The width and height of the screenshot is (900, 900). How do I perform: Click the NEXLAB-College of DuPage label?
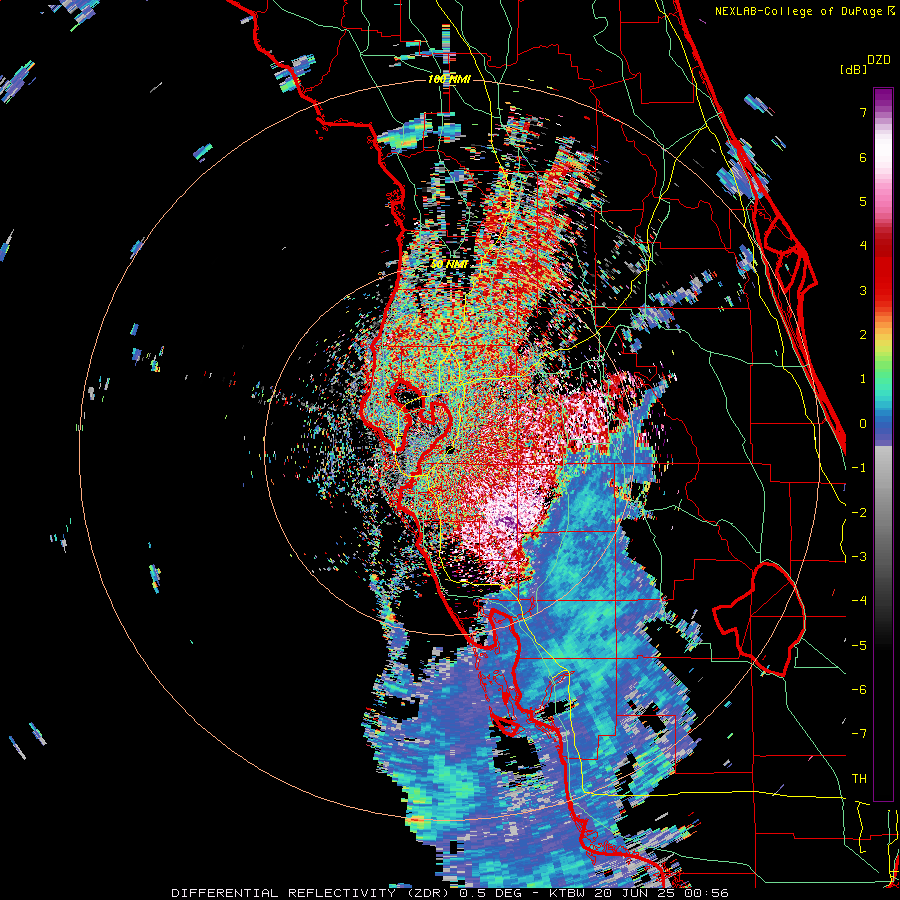pos(800,11)
